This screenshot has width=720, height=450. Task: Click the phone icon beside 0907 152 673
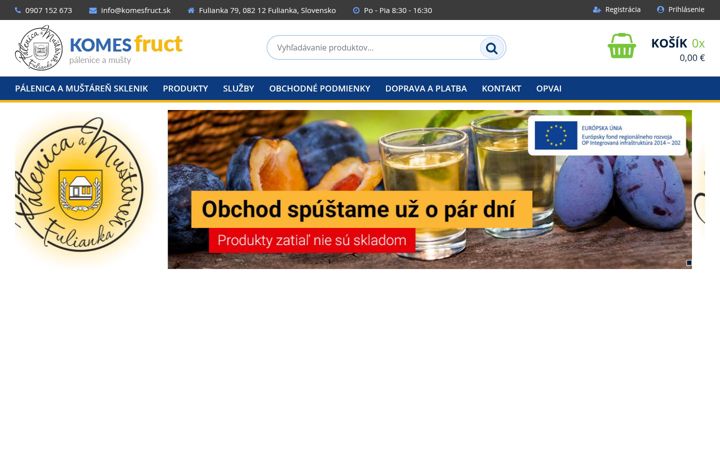point(18,10)
